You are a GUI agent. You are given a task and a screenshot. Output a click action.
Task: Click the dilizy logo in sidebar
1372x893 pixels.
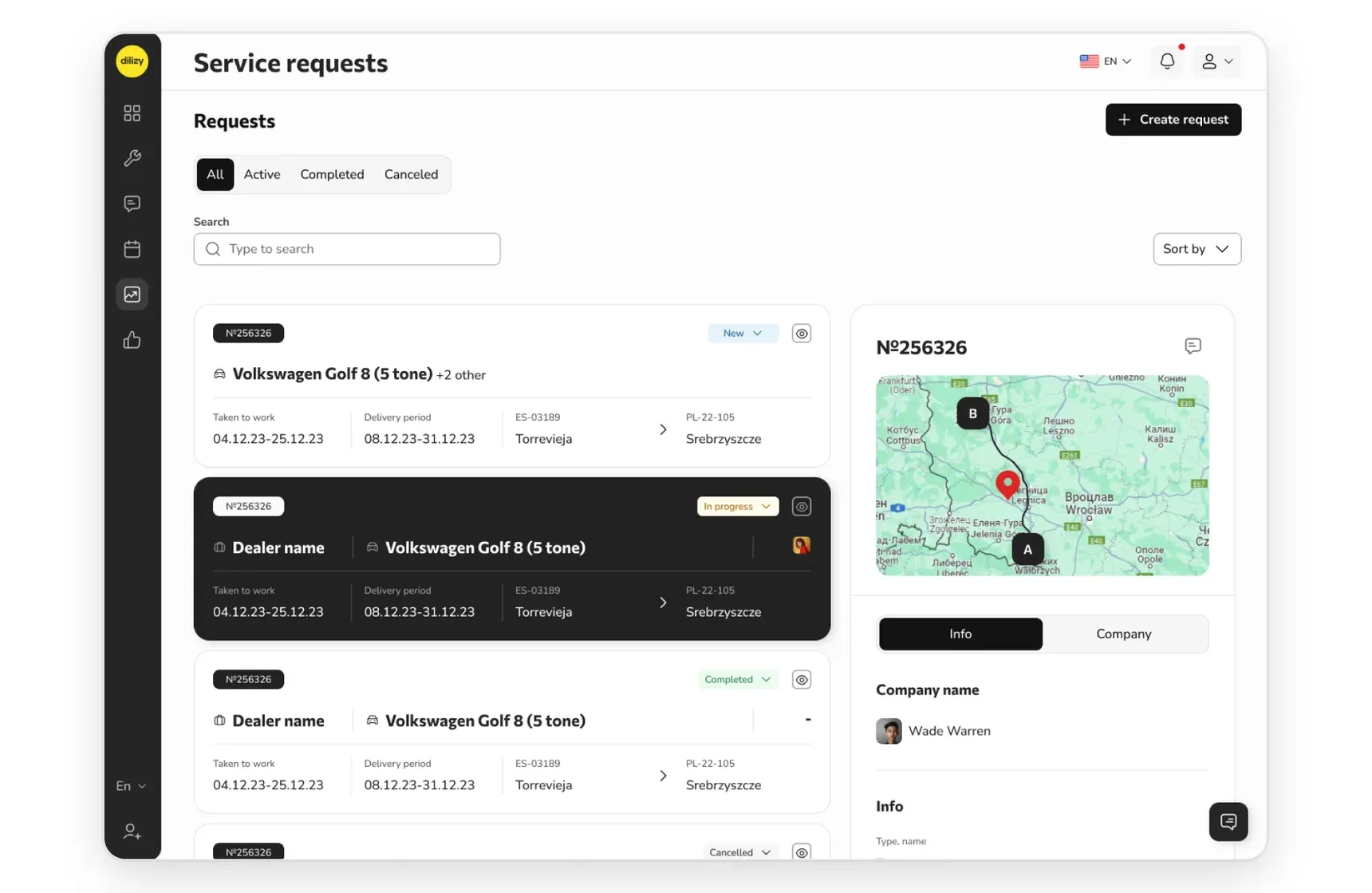tap(132, 61)
